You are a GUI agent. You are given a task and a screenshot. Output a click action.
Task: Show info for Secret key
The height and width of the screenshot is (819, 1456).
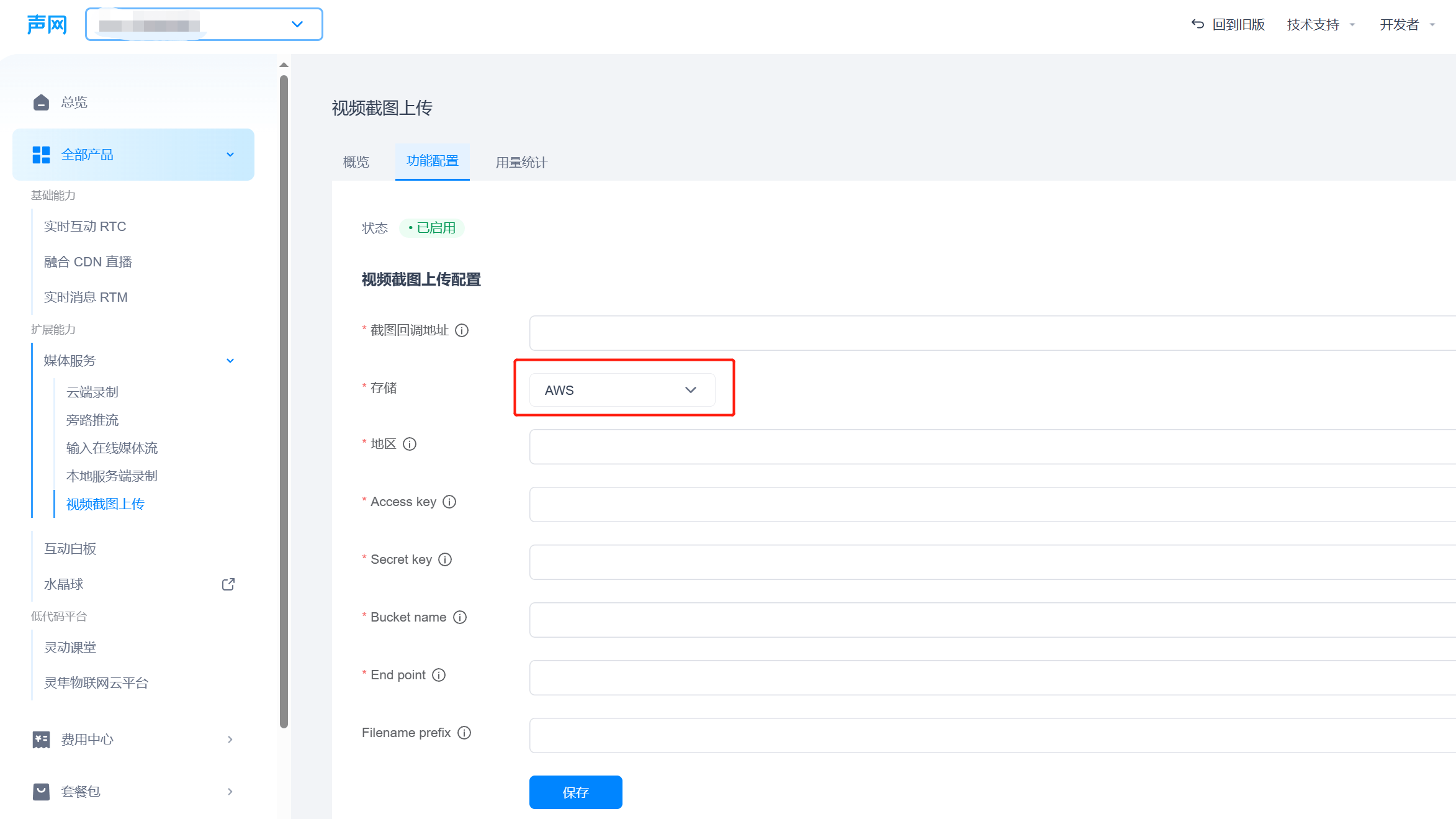[445, 559]
